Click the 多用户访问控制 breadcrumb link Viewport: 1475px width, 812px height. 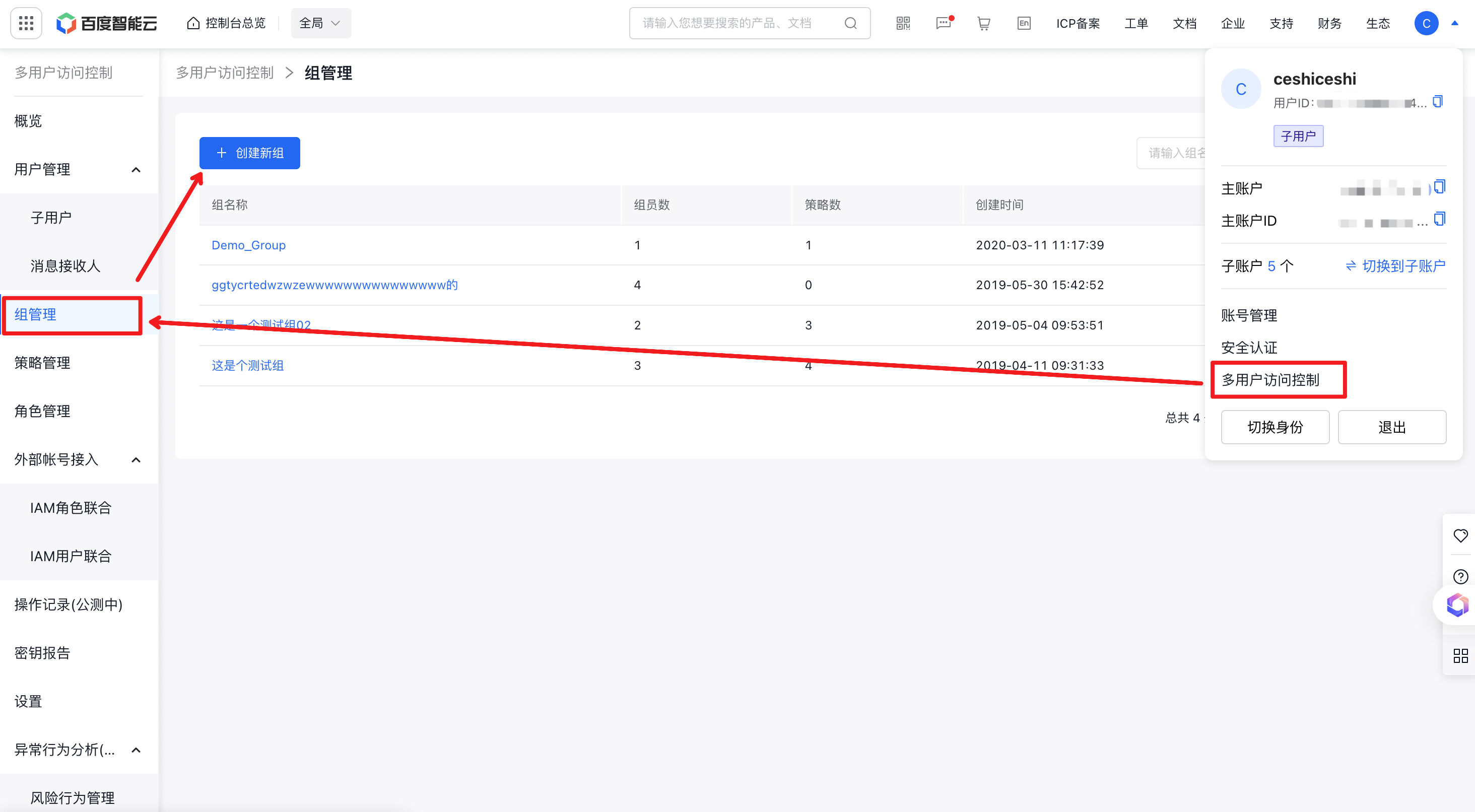pyautogui.click(x=225, y=73)
